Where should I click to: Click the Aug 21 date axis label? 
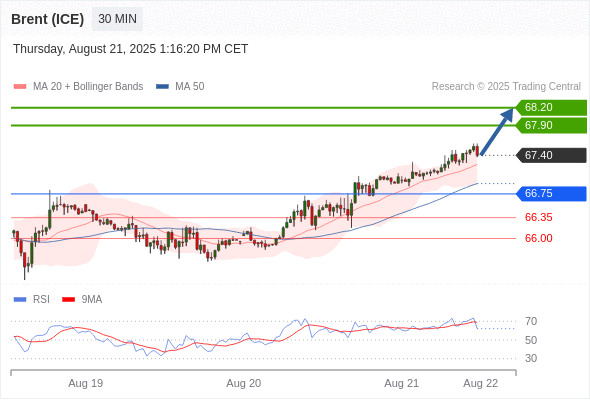[401, 383]
